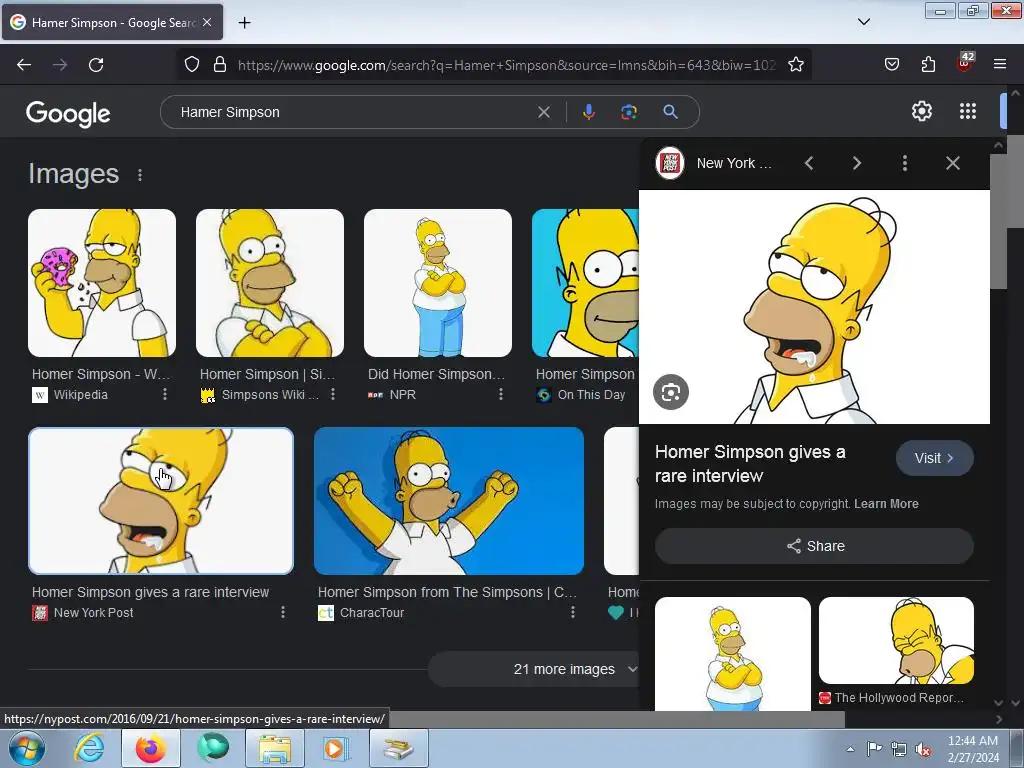Open the tracking protection shield icon
Image resolution: width=1024 pixels, height=768 pixels.
(x=191, y=65)
